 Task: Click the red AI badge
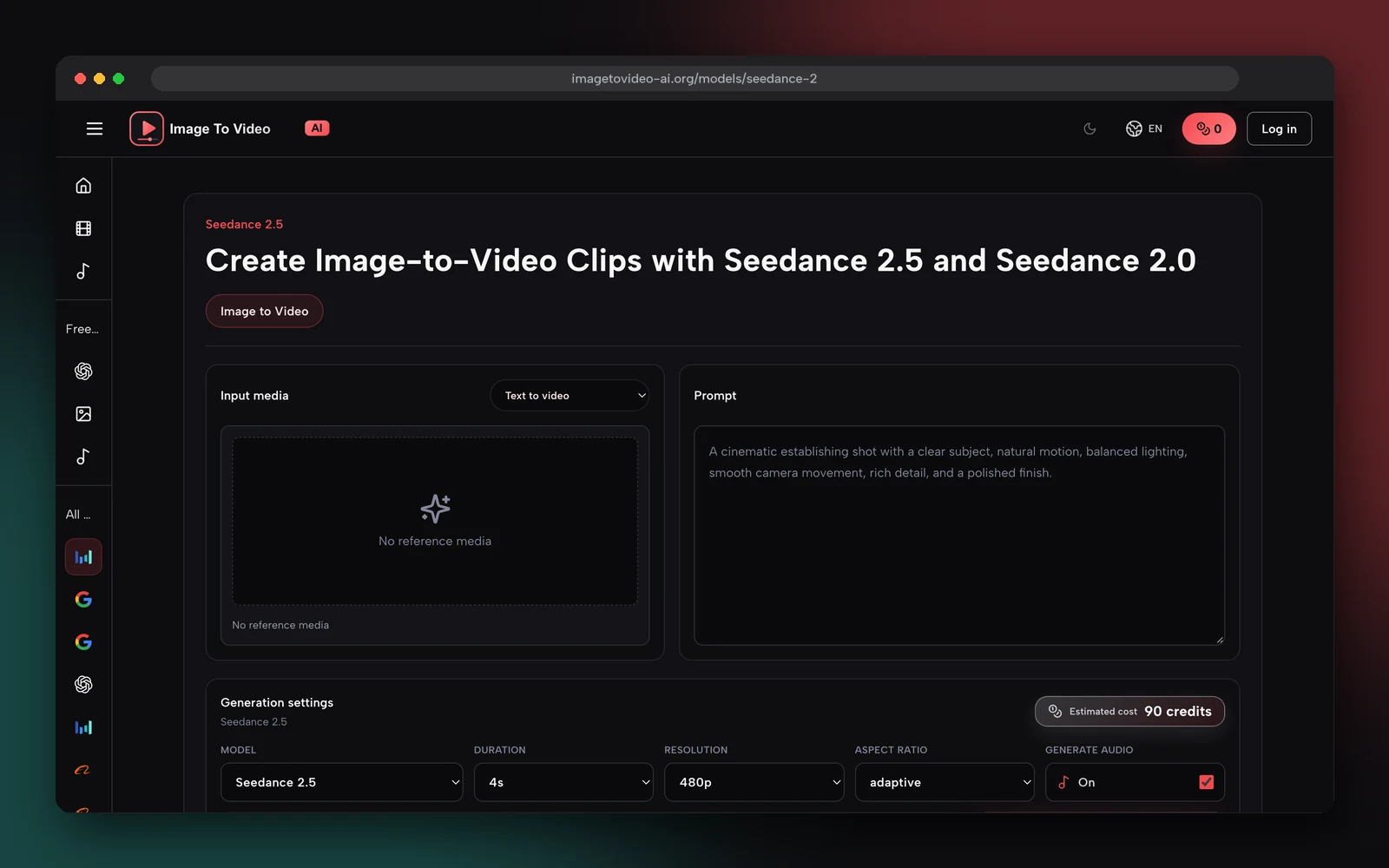click(x=317, y=128)
